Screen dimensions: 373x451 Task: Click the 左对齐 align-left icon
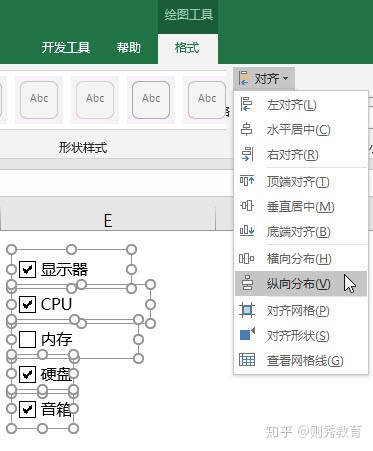[246, 104]
